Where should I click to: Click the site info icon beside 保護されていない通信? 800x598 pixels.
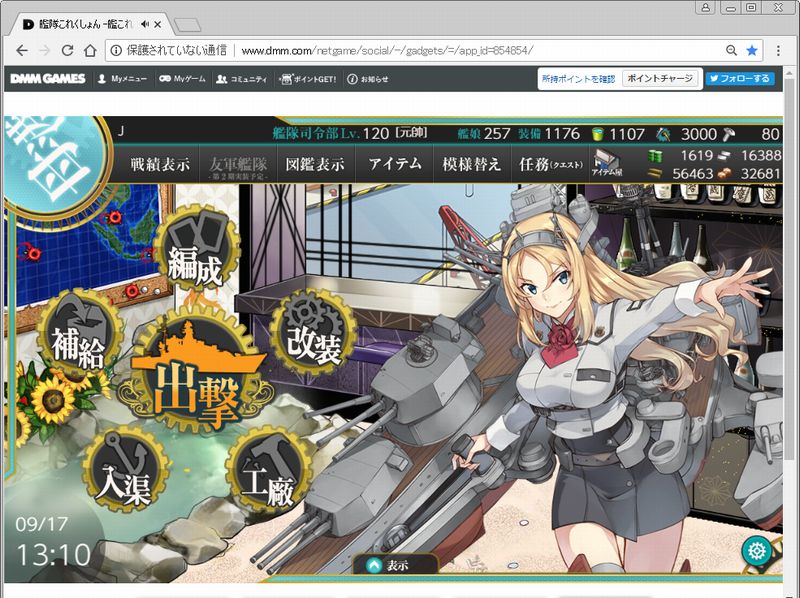116,50
